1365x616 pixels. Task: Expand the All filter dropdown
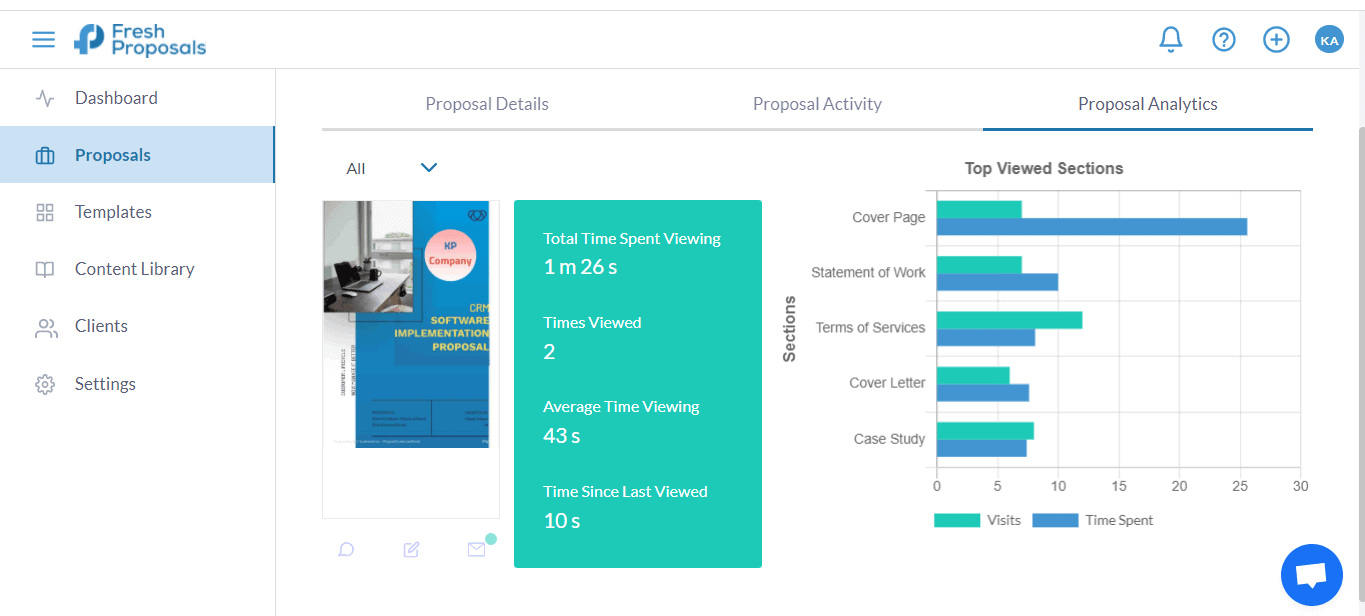(x=392, y=168)
